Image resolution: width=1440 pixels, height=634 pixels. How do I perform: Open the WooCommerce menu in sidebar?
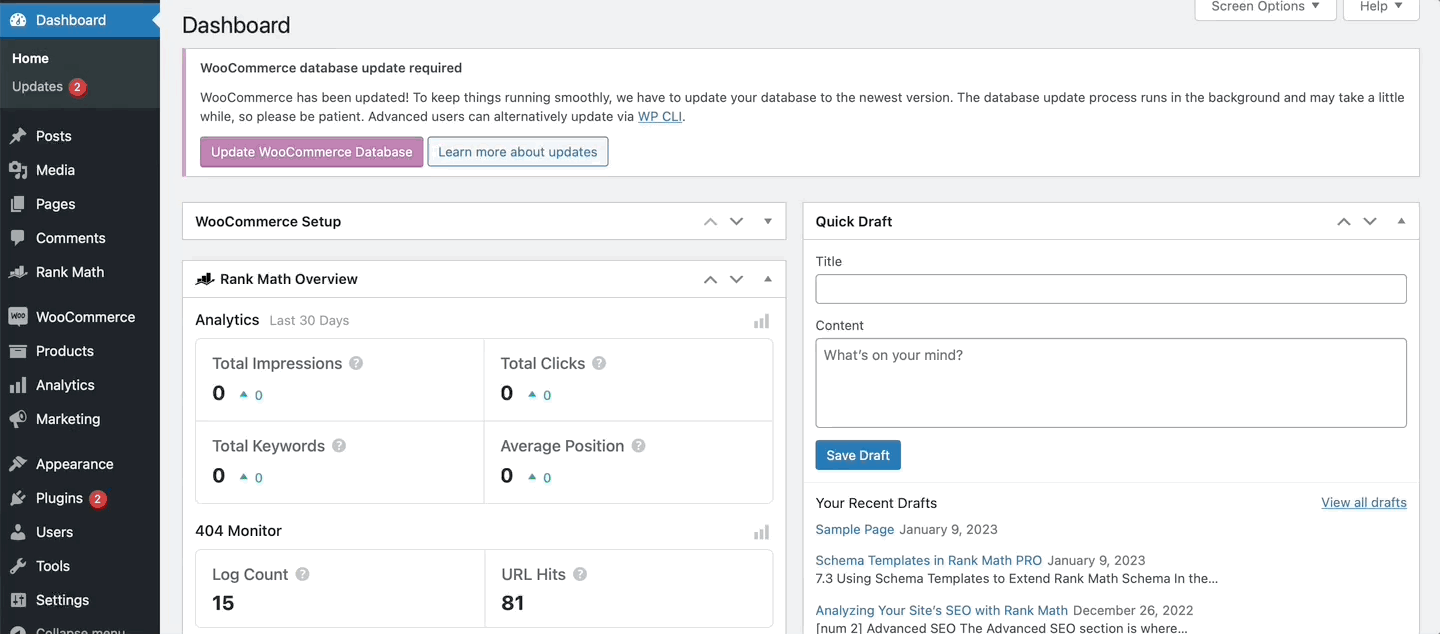(85, 317)
